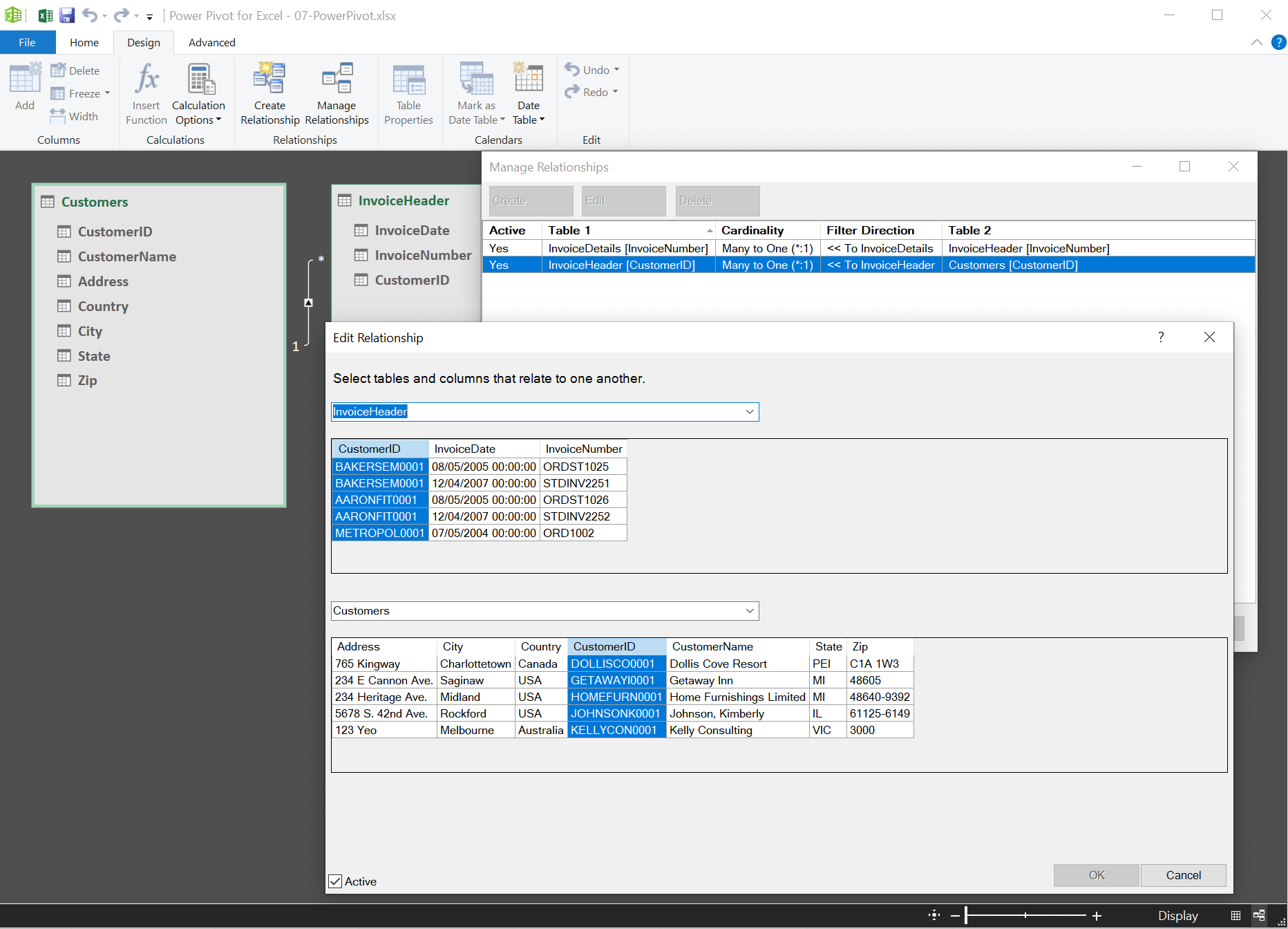Click the zoom slider track
Image resolution: width=1288 pixels, height=929 pixels.
1025,915
